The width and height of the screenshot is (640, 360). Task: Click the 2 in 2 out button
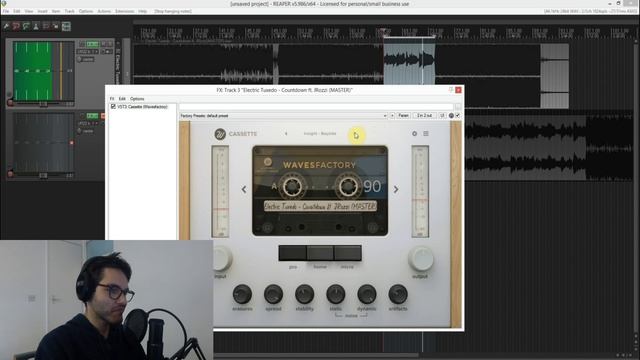pyautogui.click(x=424, y=116)
